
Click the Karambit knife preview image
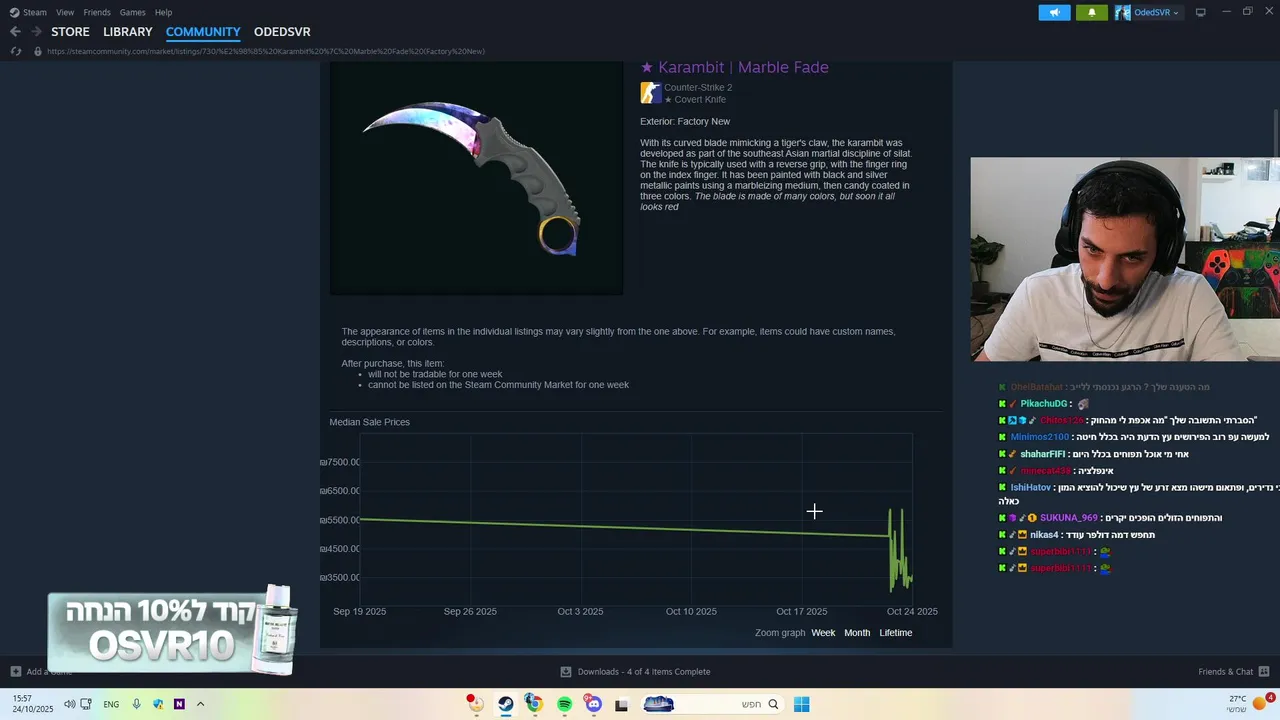tap(476, 178)
